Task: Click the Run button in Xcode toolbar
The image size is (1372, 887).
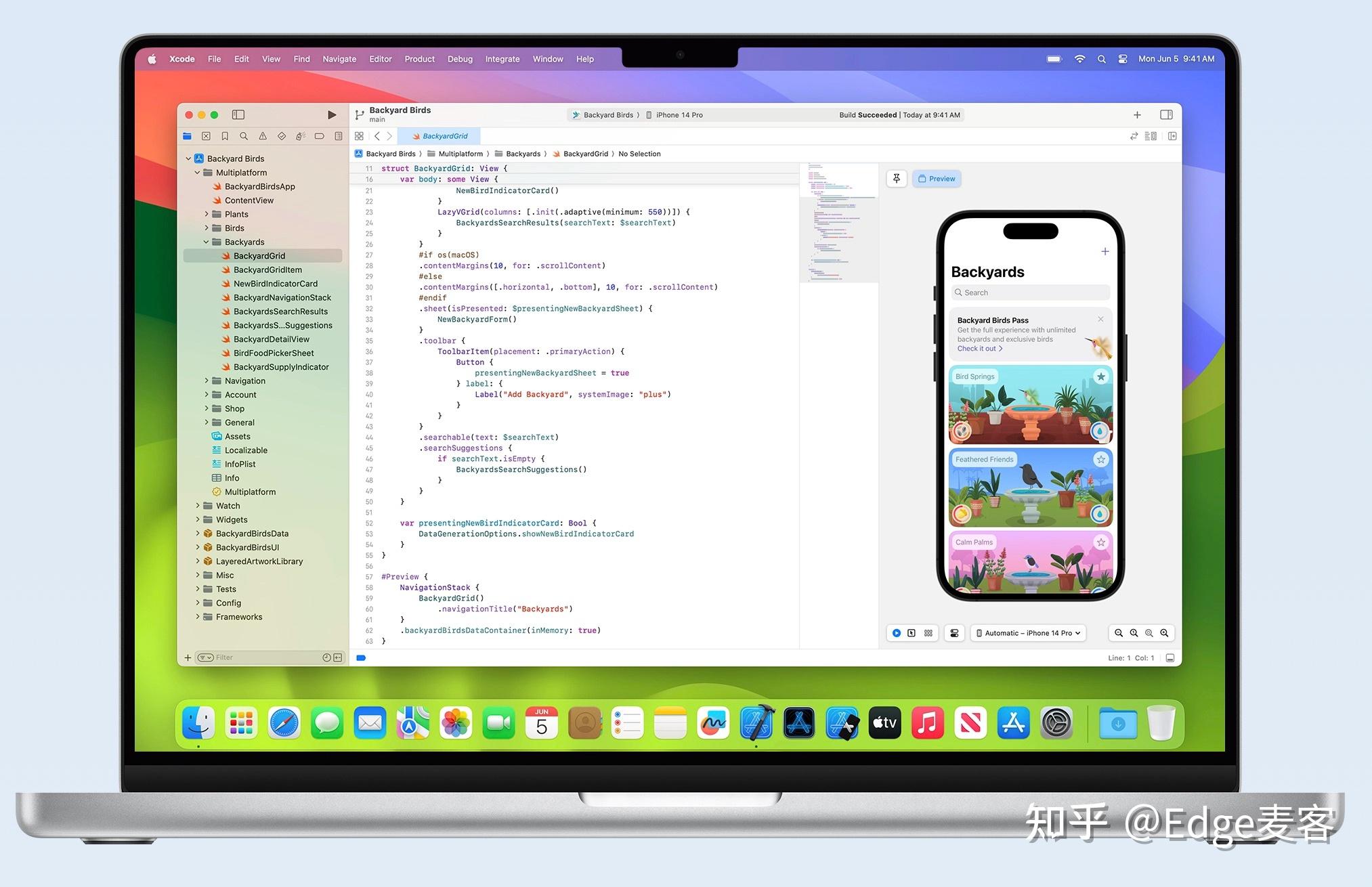Action: click(x=331, y=114)
